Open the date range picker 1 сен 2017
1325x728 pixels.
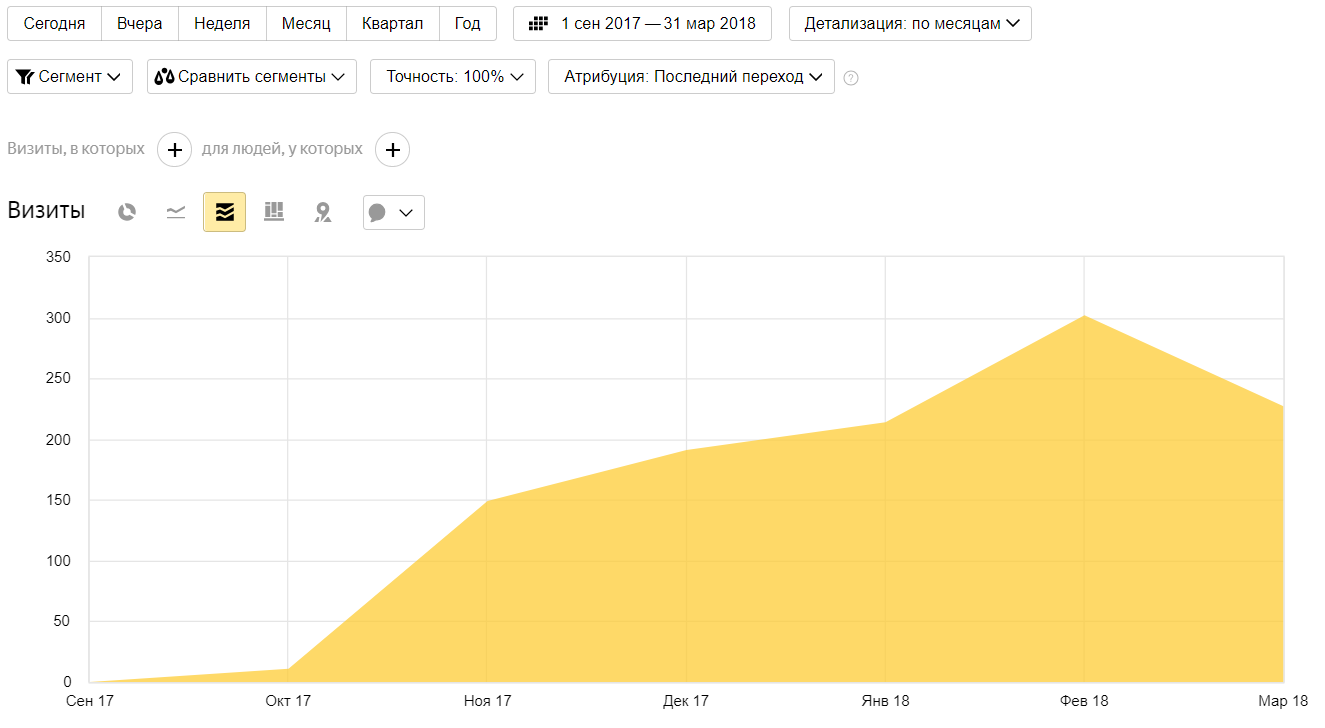point(642,23)
